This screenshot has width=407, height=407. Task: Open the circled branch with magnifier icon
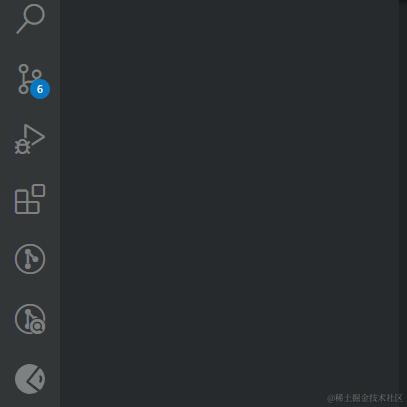(x=30, y=319)
